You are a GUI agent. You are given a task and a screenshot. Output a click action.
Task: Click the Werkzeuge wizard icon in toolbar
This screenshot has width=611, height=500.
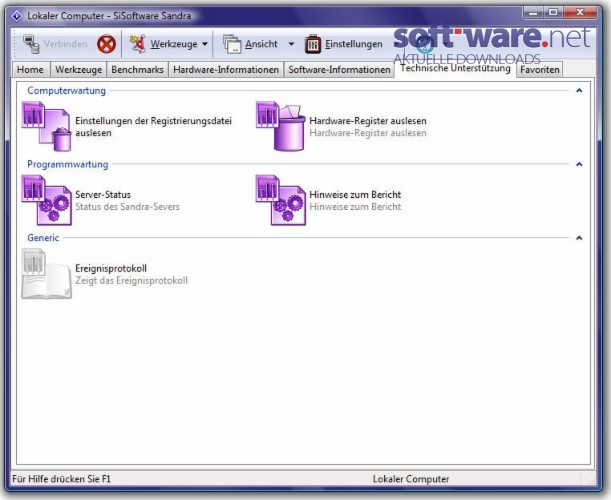[138, 44]
